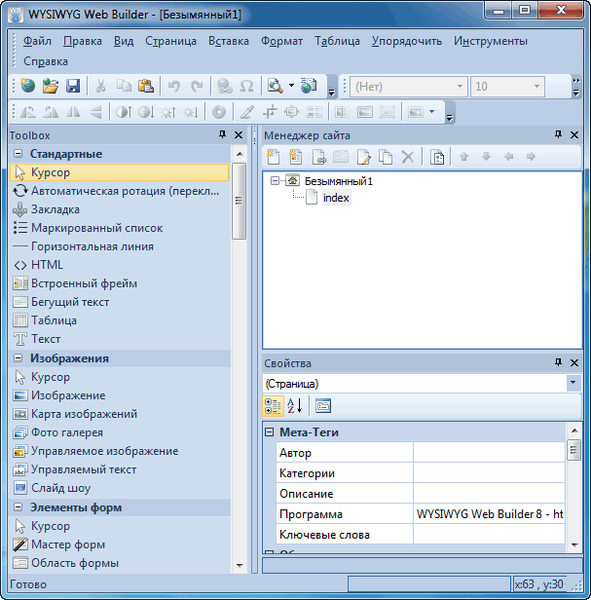Click the move up arrow in the site manager
This screenshot has height=600, width=591.
click(x=464, y=157)
